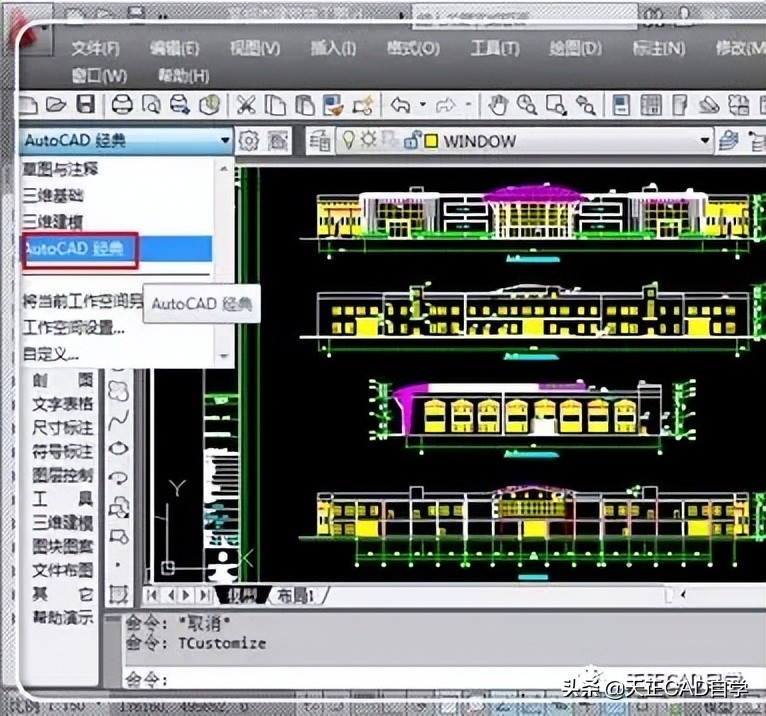Open the 绘图(D) menu
Image resolution: width=766 pixels, height=716 pixels.
point(575,48)
